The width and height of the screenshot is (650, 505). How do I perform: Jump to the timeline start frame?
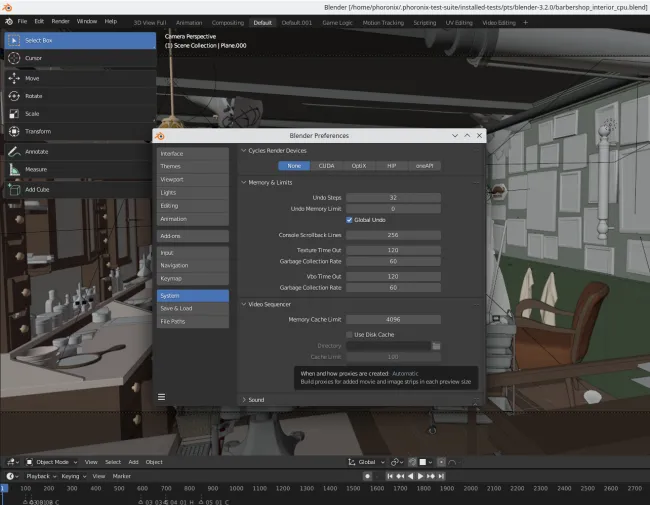[x=390, y=476]
